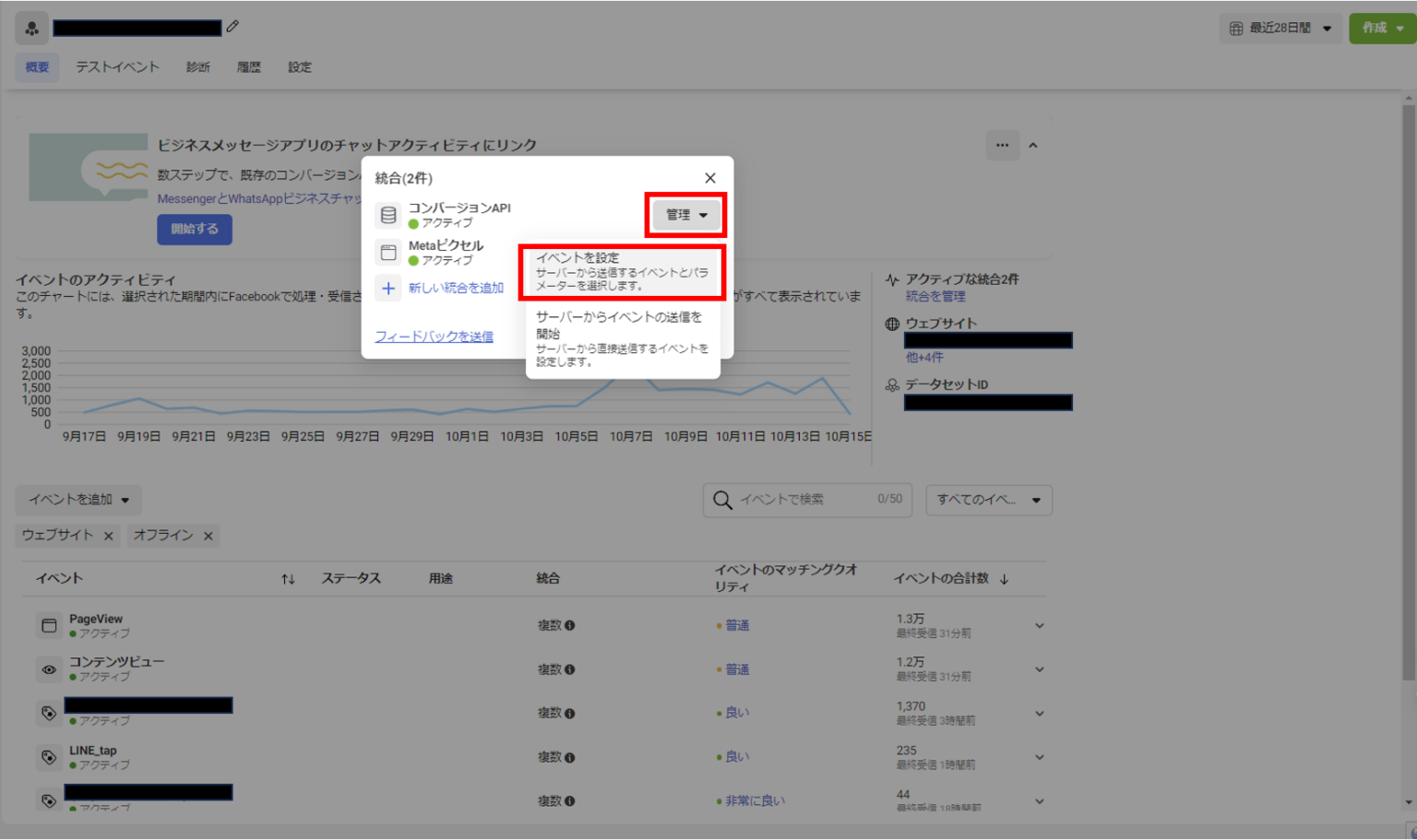Remove the ウェブサイト filter chip
The width and height of the screenshot is (1417, 840).
(x=108, y=536)
